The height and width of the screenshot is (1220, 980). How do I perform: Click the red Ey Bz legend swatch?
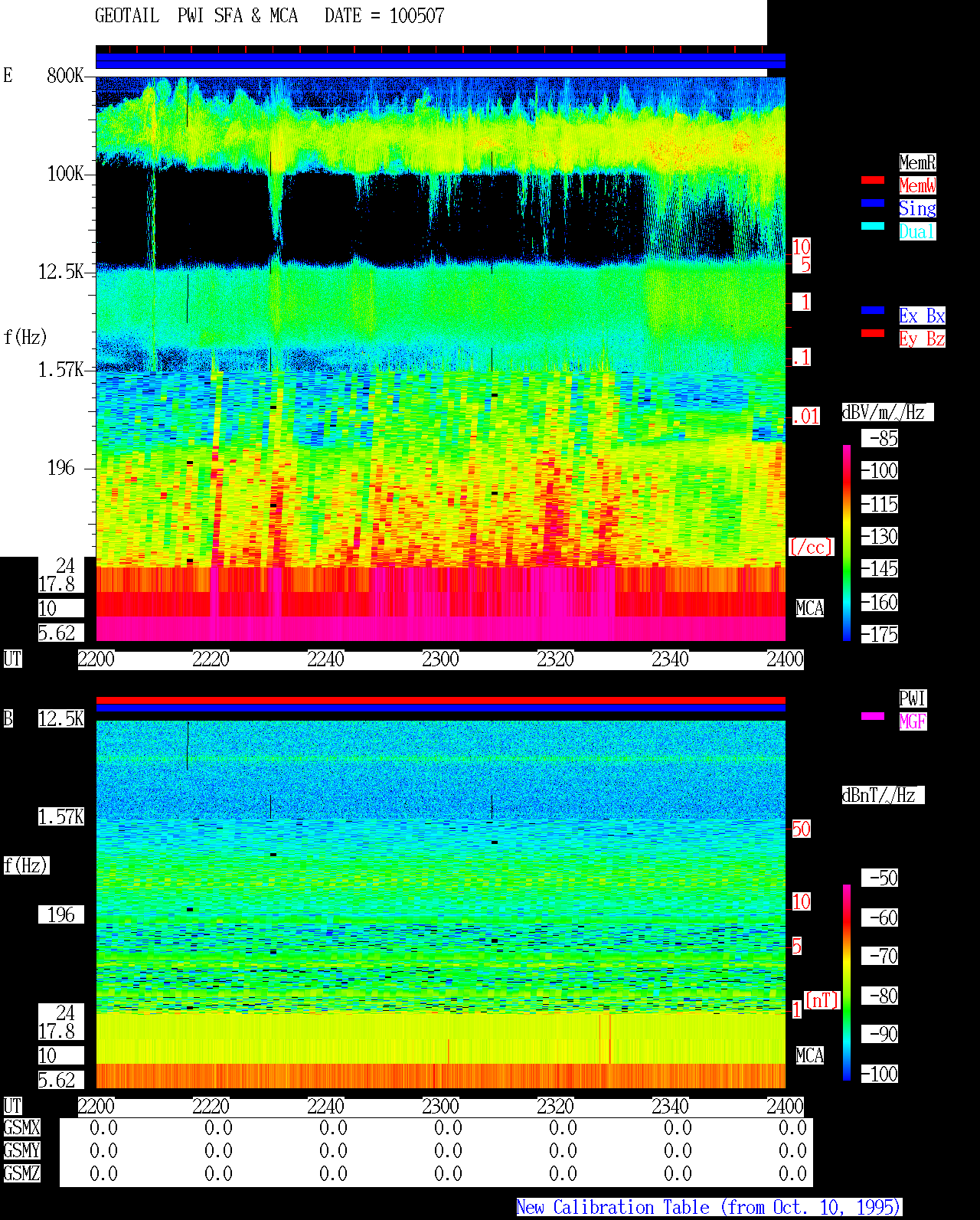tap(873, 333)
